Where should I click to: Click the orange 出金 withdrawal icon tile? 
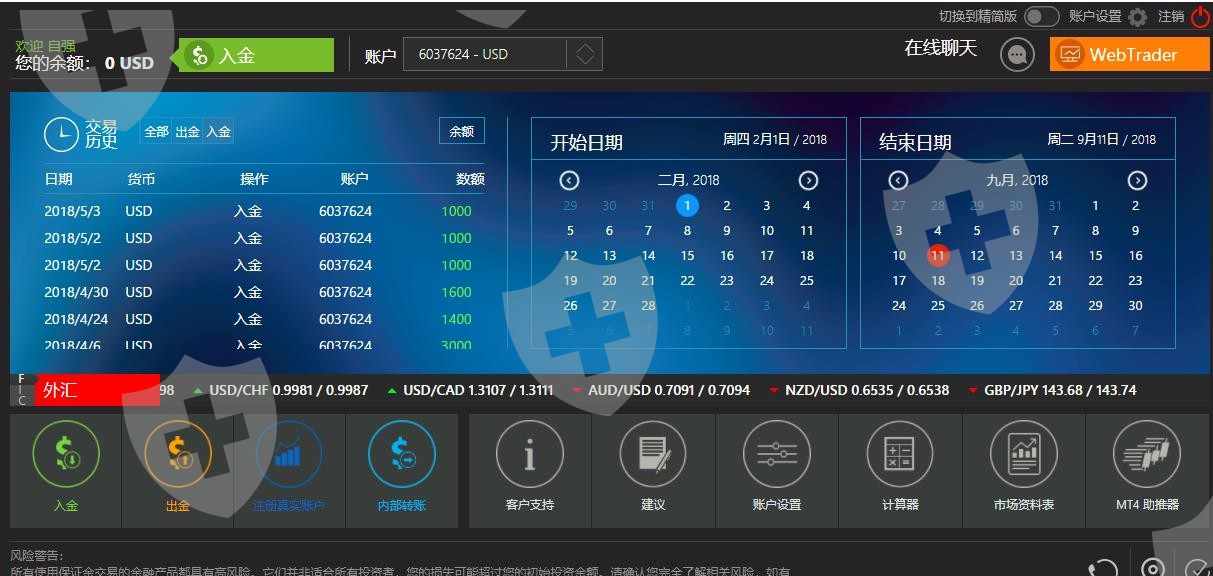178,470
